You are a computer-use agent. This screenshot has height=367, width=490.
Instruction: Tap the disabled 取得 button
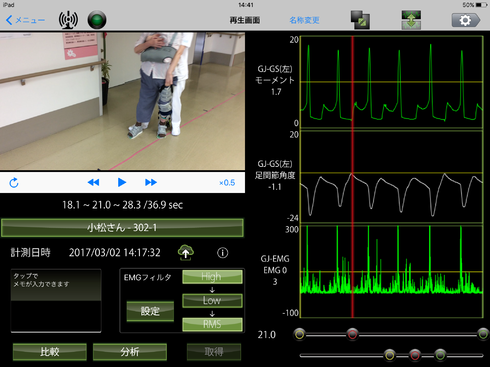point(214,352)
